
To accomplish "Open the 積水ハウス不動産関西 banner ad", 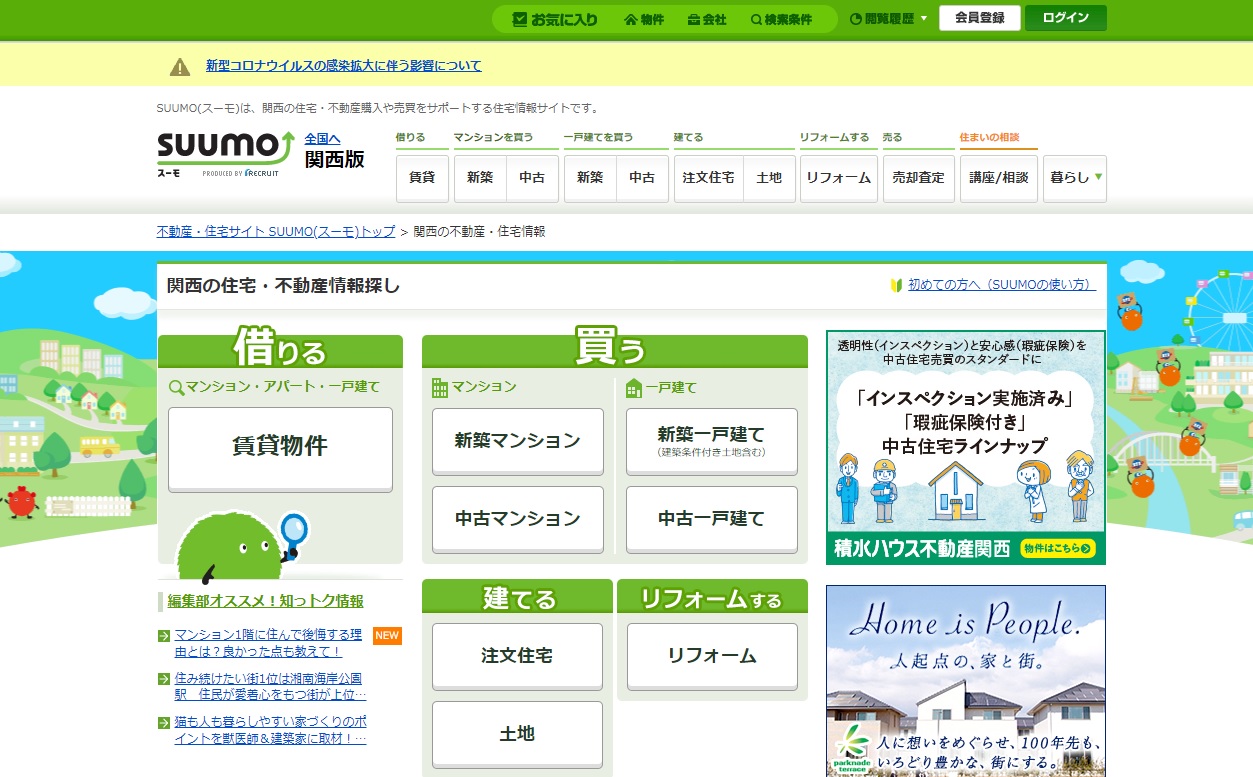I will point(966,448).
